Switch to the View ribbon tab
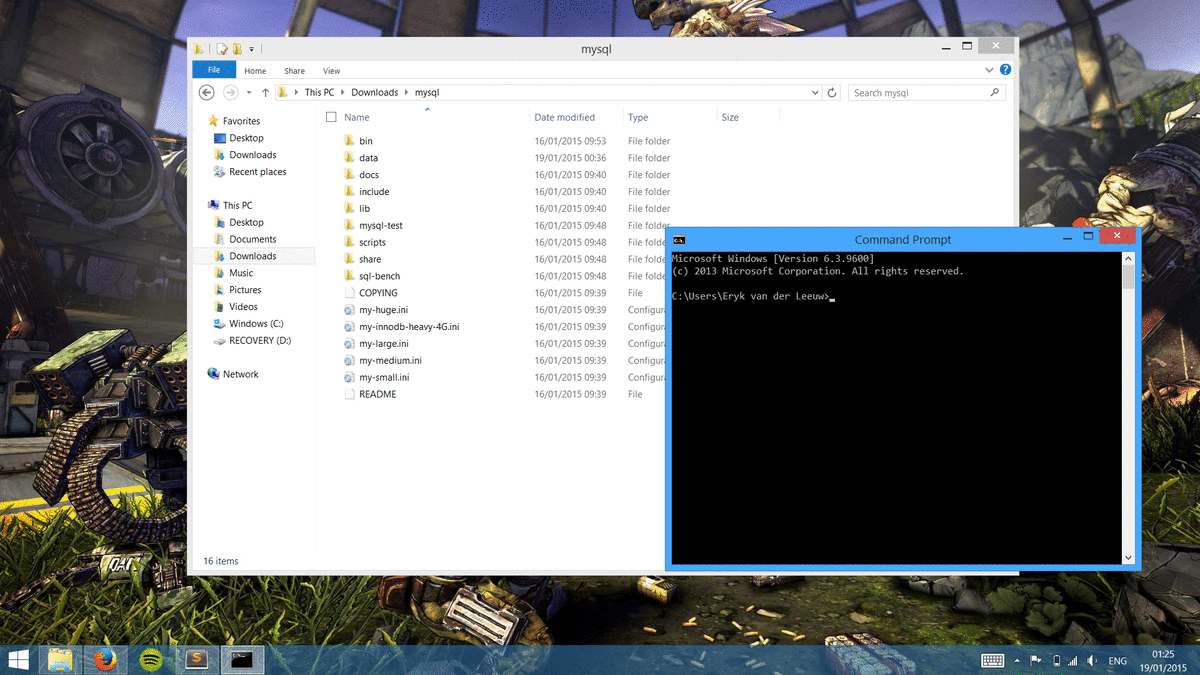This screenshot has height=675, width=1200. coord(331,71)
